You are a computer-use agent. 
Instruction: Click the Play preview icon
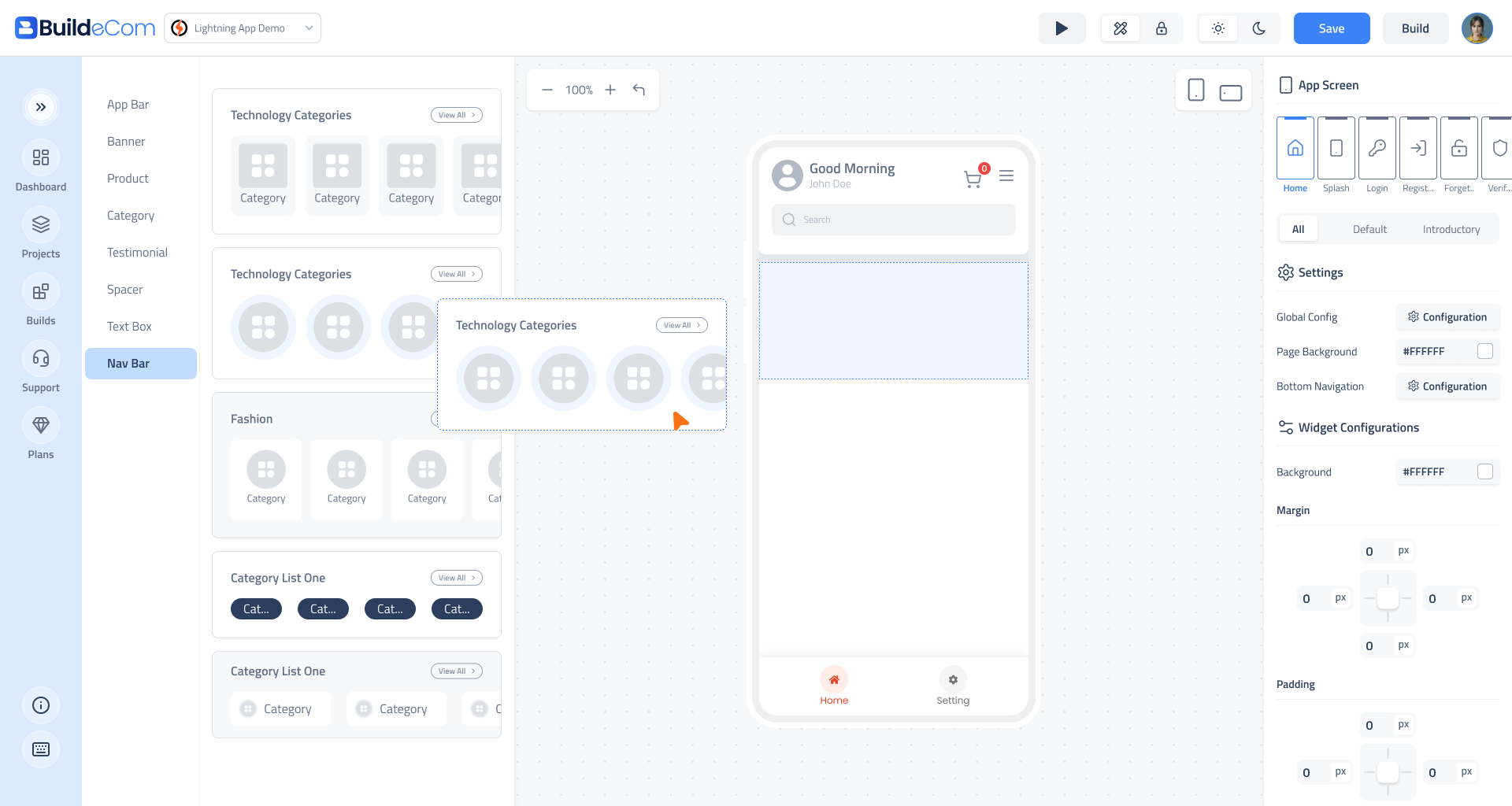click(1062, 28)
